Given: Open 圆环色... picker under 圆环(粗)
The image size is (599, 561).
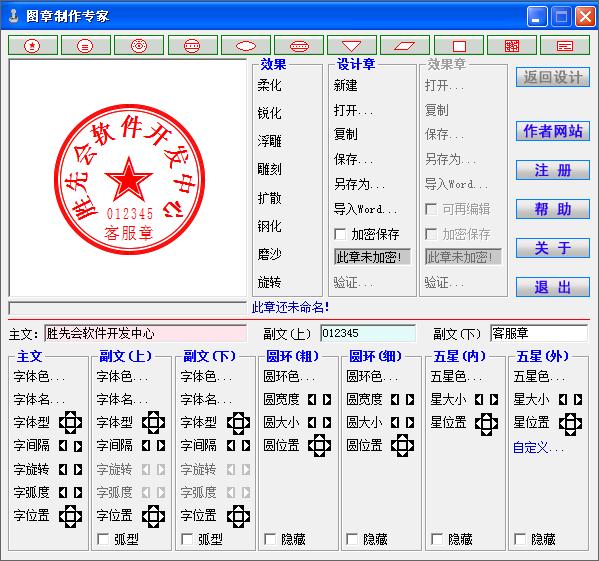Looking at the screenshot, I should 289,377.
